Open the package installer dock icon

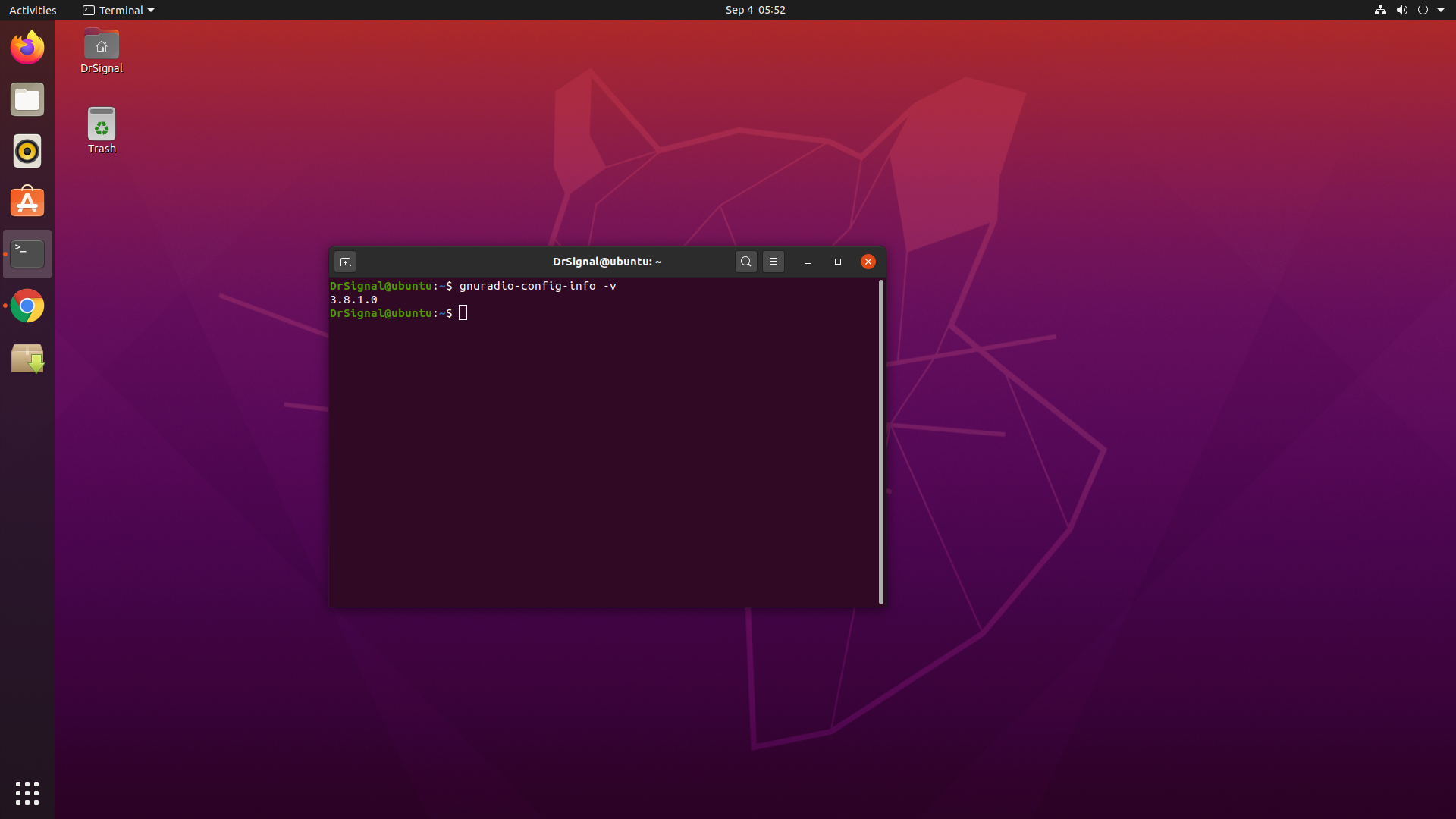click(27, 359)
